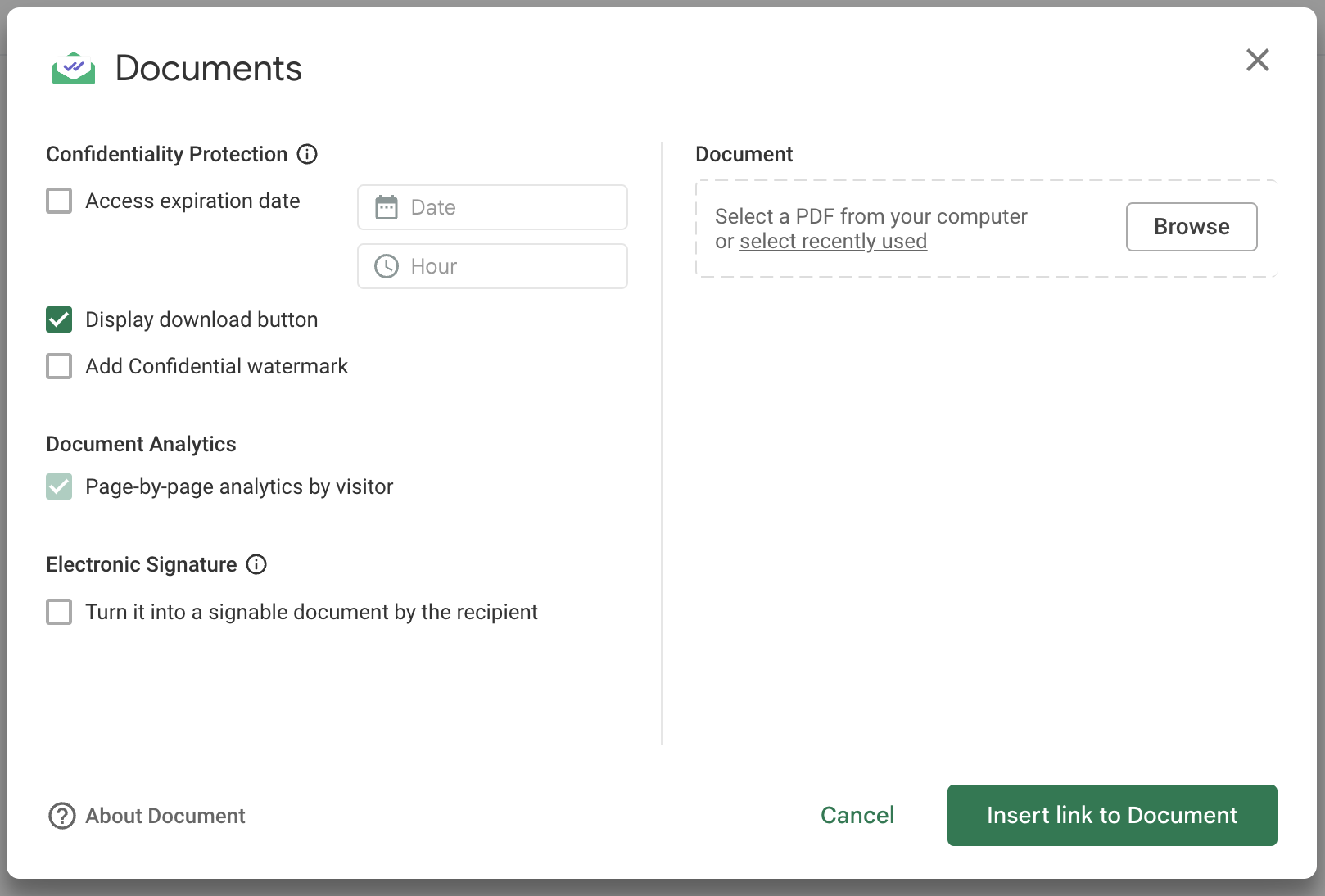Click the 'Select a PDF from your computer' text
The image size is (1325, 896).
pyautogui.click(x=871, y=216)
